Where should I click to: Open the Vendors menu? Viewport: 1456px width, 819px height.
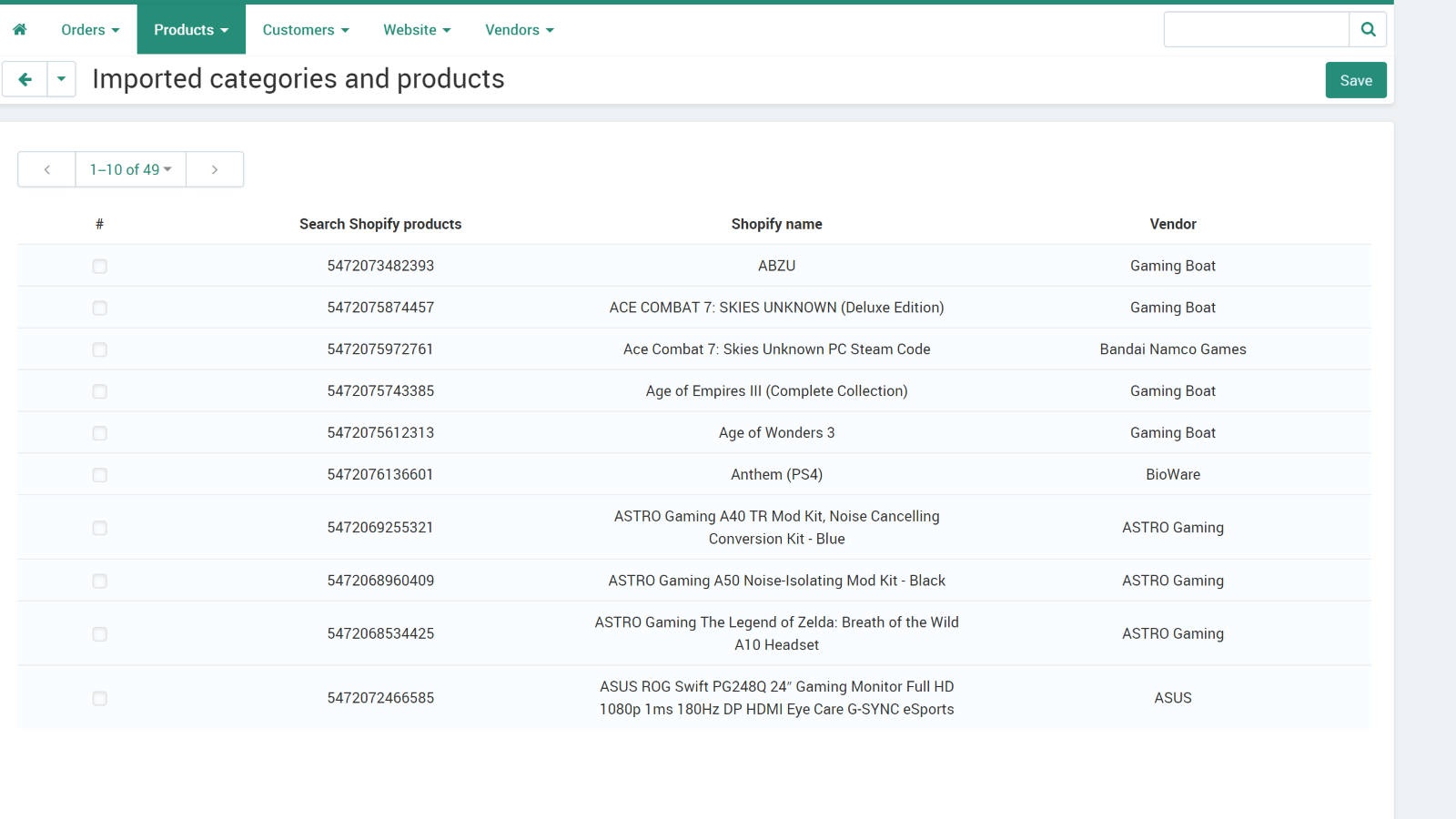click(x=520, y=30)
